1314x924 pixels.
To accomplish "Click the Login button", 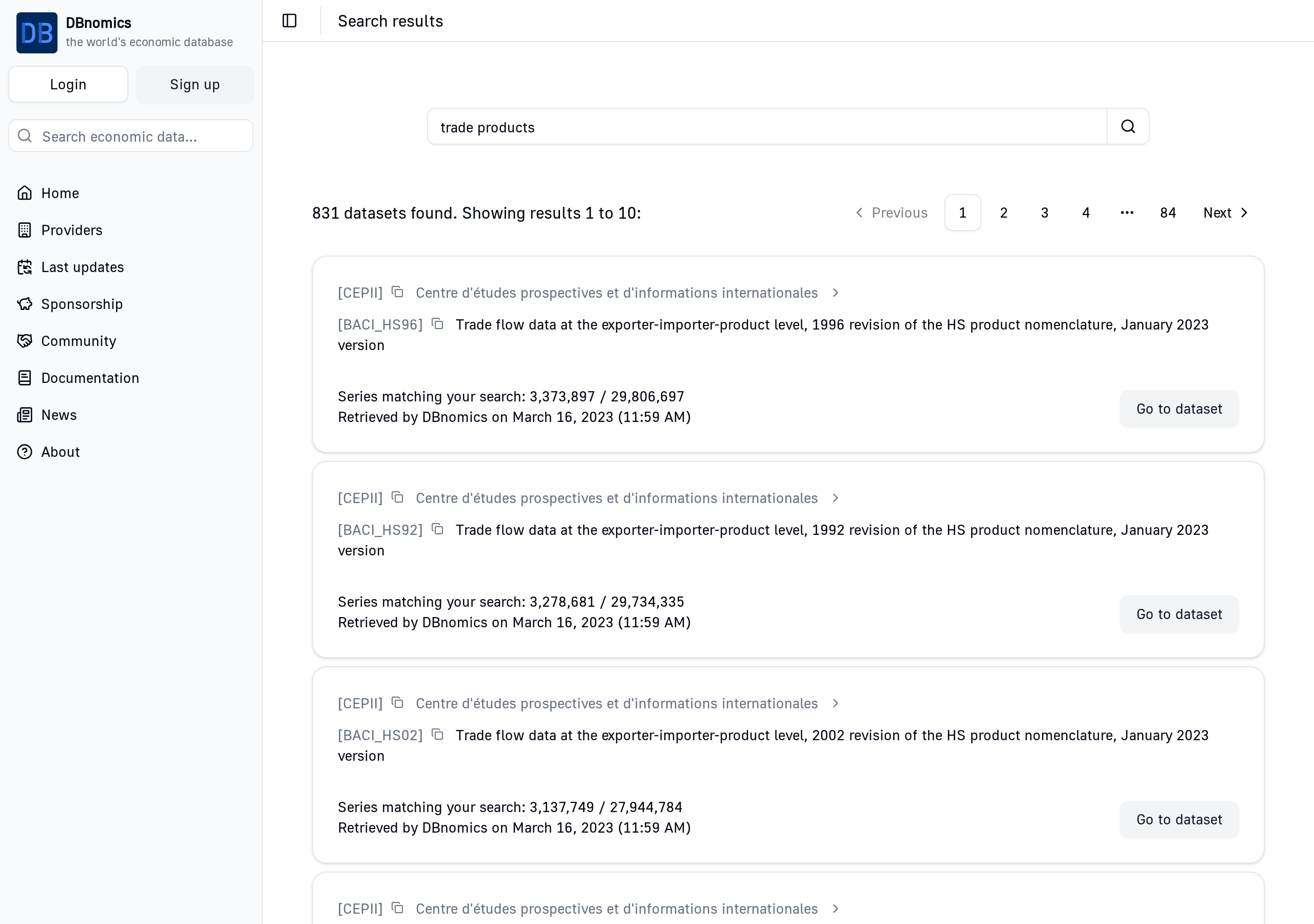I will (x=68, y=84).
